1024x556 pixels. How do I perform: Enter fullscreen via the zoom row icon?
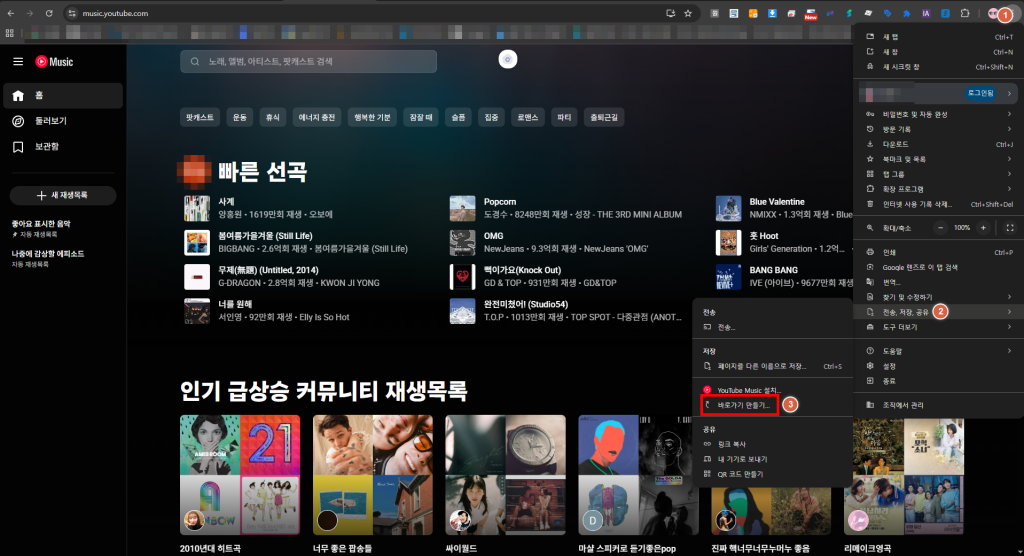1010,228
